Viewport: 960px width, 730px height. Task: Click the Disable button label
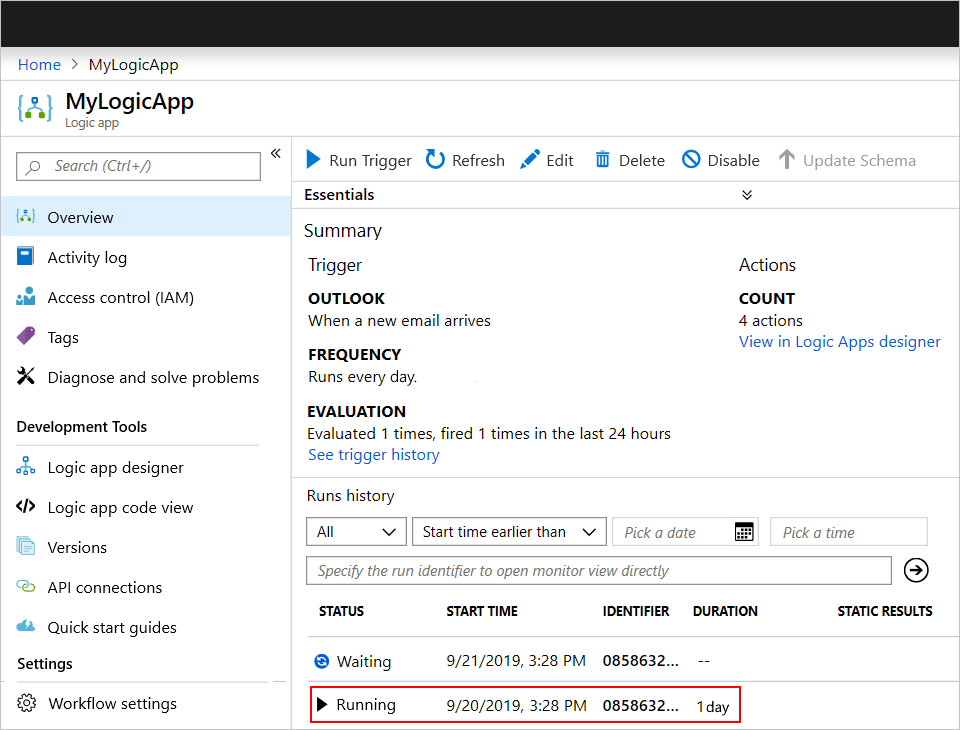[733, 160]
